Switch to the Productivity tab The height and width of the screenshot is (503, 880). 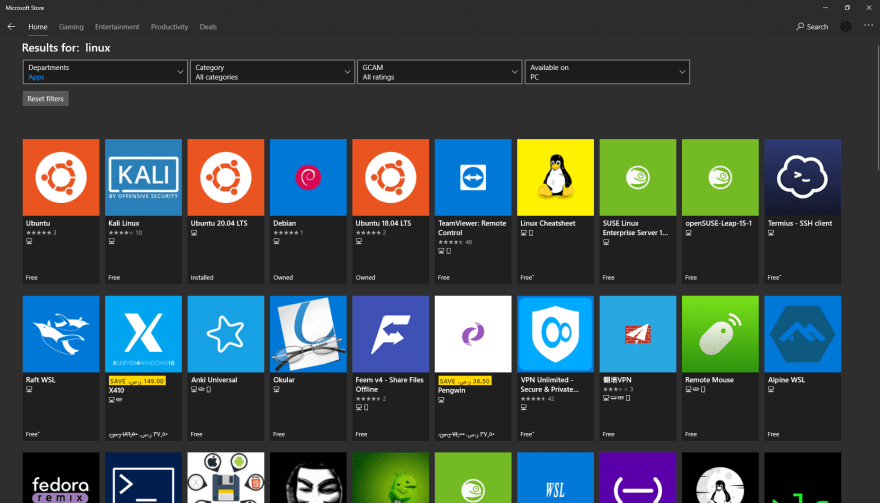point(169,27)
